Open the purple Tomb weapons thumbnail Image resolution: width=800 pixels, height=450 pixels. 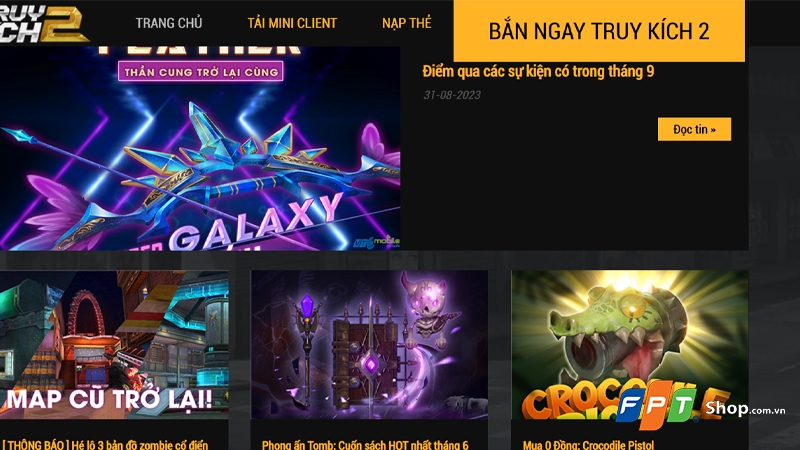tap(369, 344)
